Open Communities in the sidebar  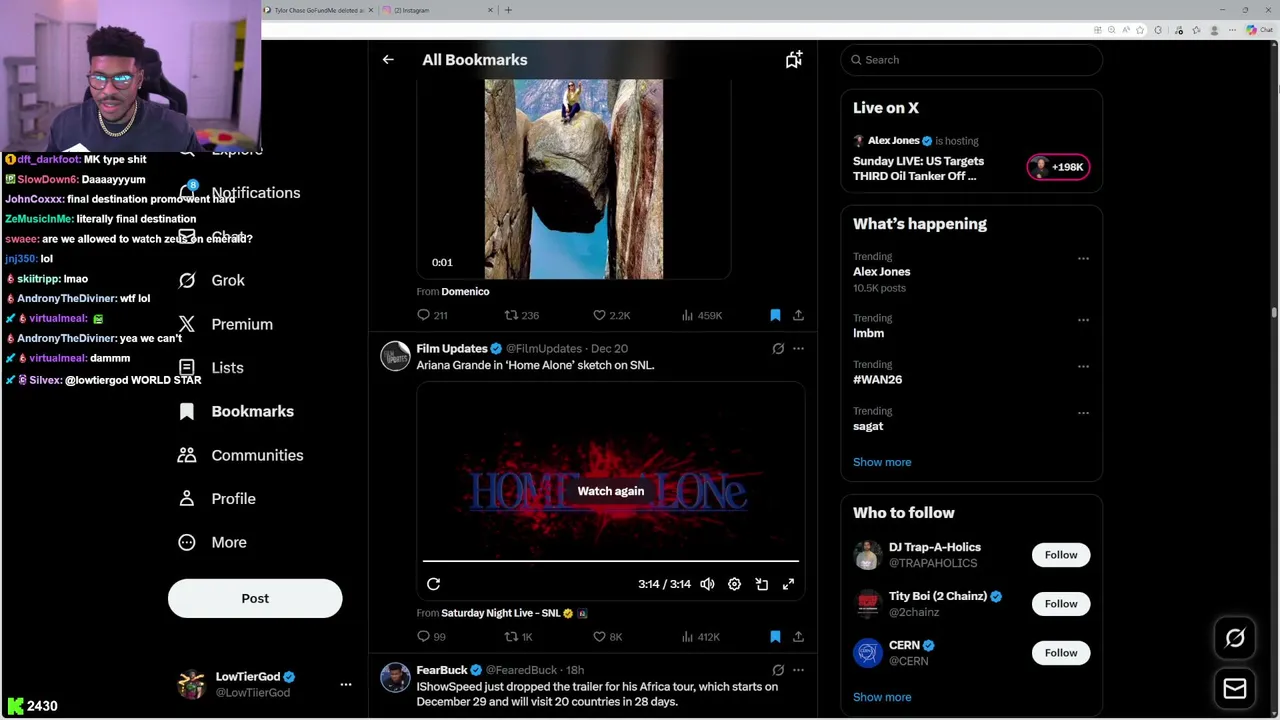240,456
